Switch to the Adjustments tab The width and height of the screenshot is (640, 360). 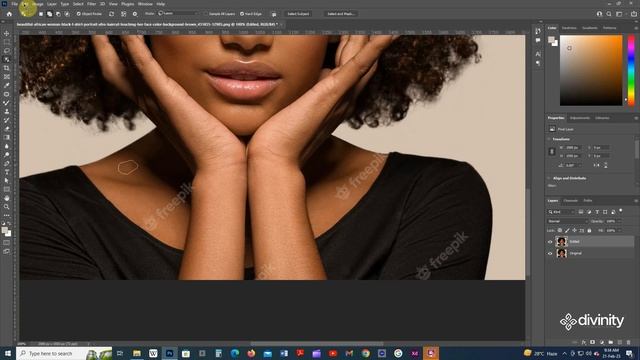(580, 118)
